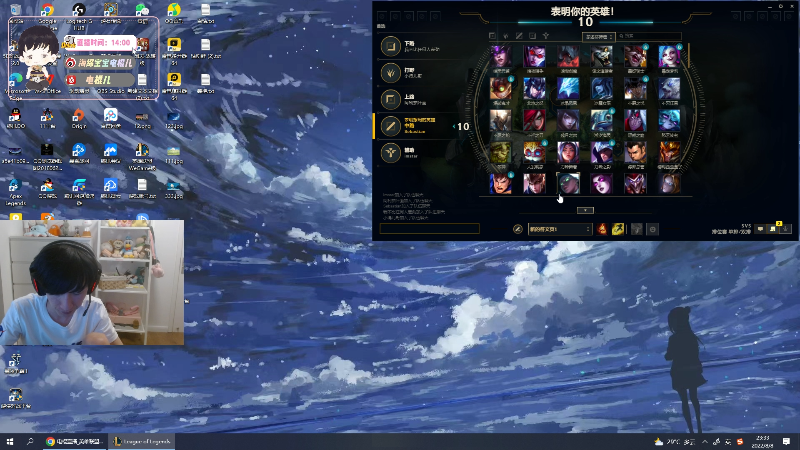Screen dimensions: 800x450
Task: Select Jinx champion portrait
Action: [669, 57]
